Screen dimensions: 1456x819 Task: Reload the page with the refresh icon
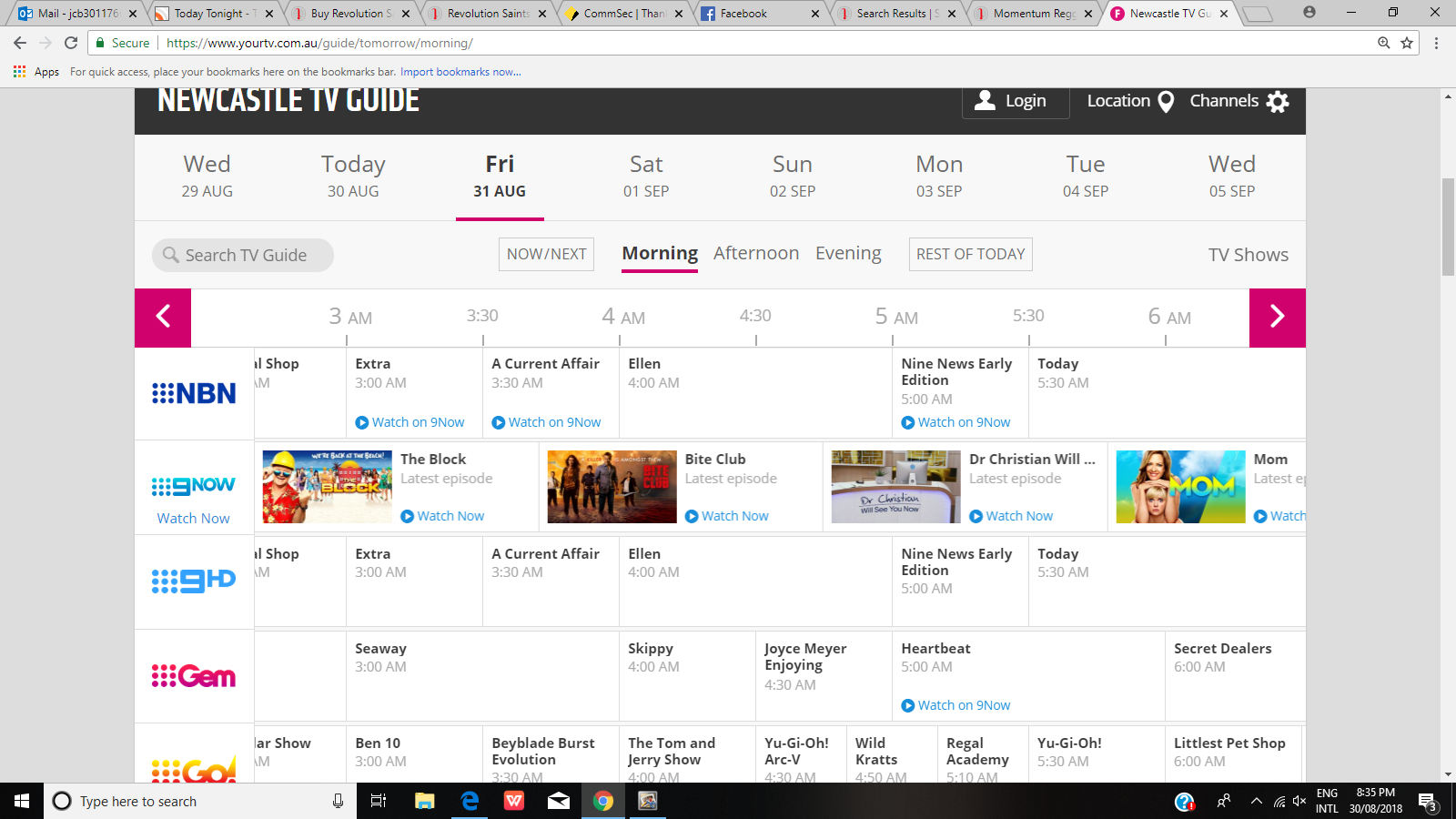point(71,43)
